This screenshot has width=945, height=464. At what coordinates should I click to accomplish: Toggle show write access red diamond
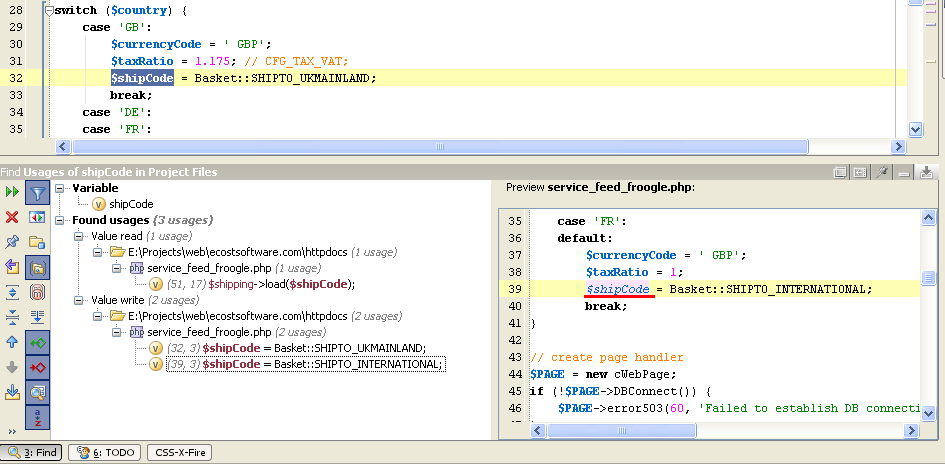[x=37, y=368]
